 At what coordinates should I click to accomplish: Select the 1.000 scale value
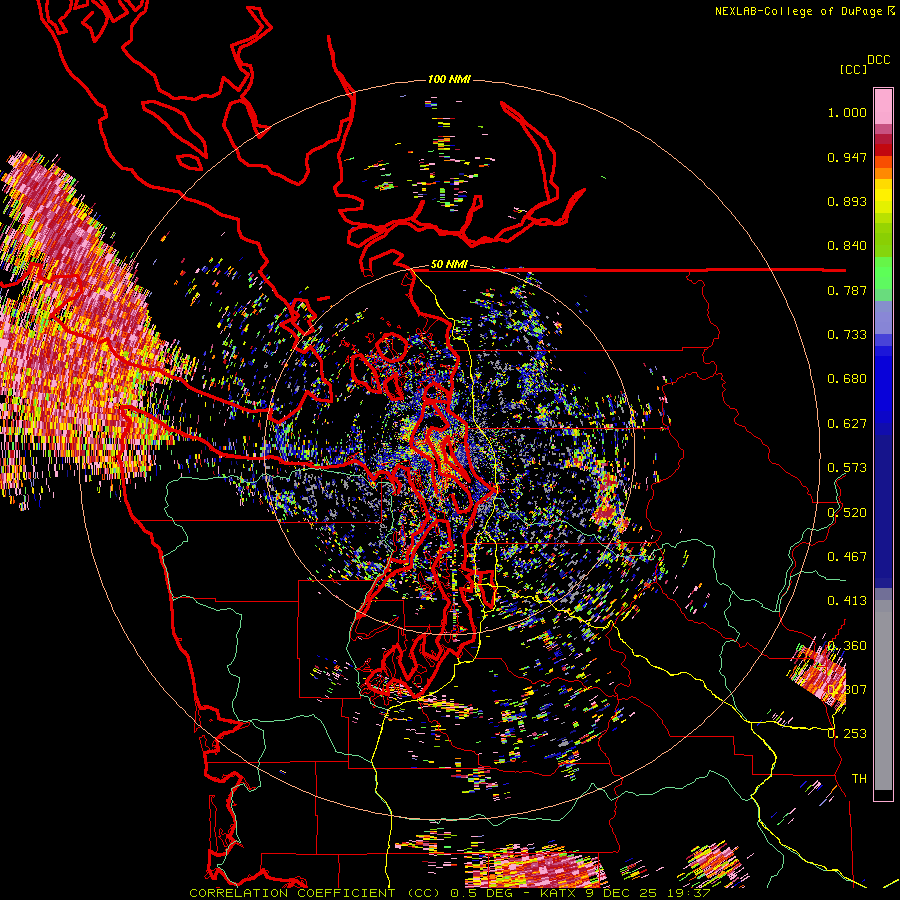847,112
